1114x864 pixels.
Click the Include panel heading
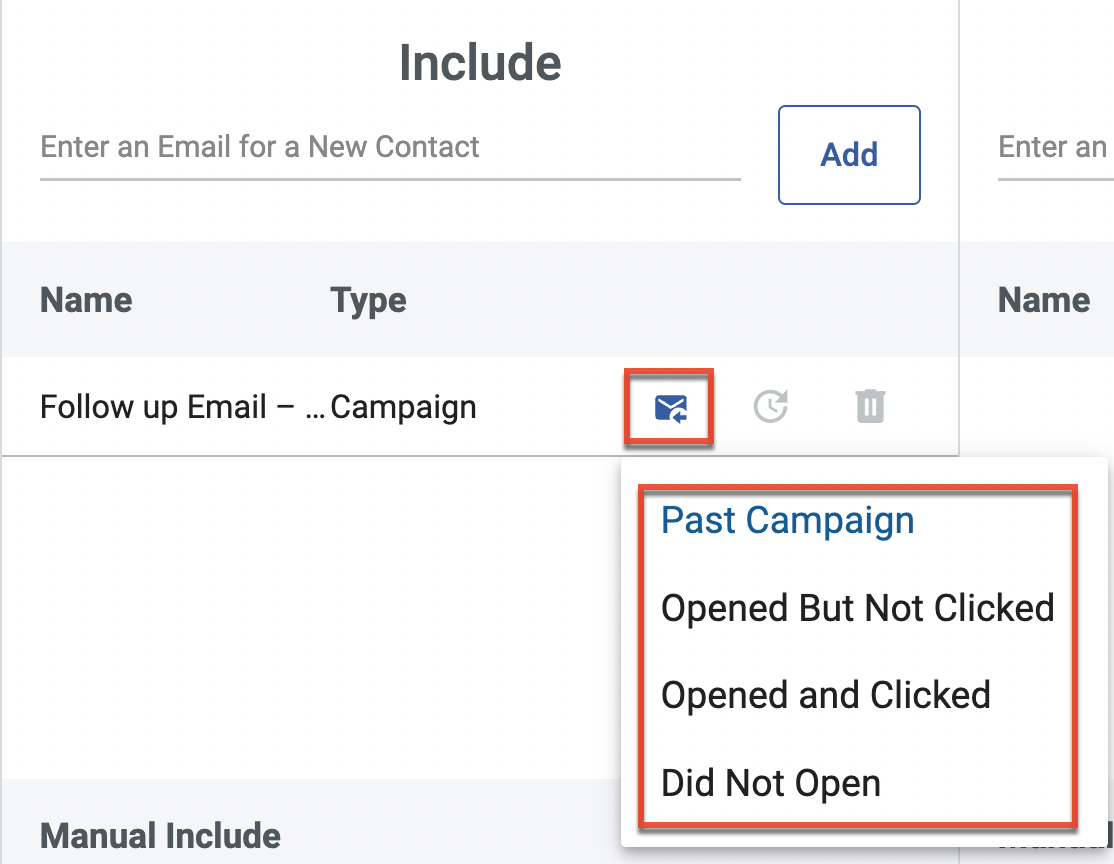pos(480,63)
